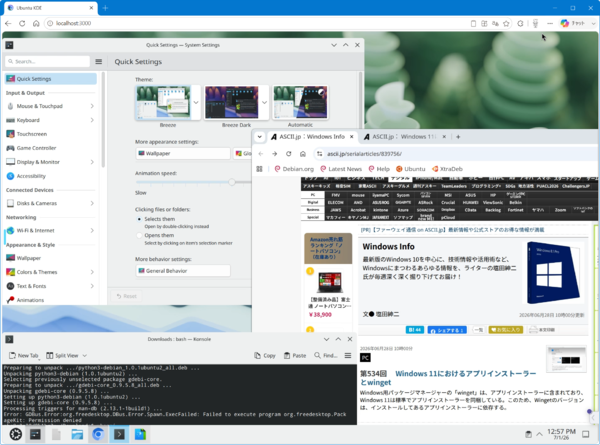This screenshot has width=600, height=445.
Task: Click the Touchscreen sidebar icon
Action: (10, 134)
